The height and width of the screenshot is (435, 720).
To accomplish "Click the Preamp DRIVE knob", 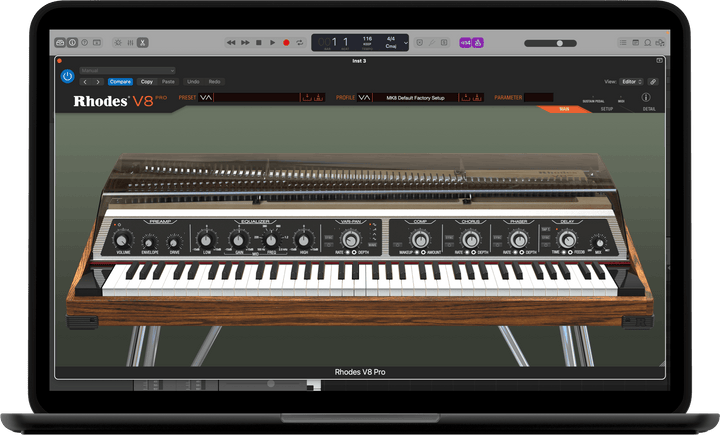I will (x=174, y=243).
